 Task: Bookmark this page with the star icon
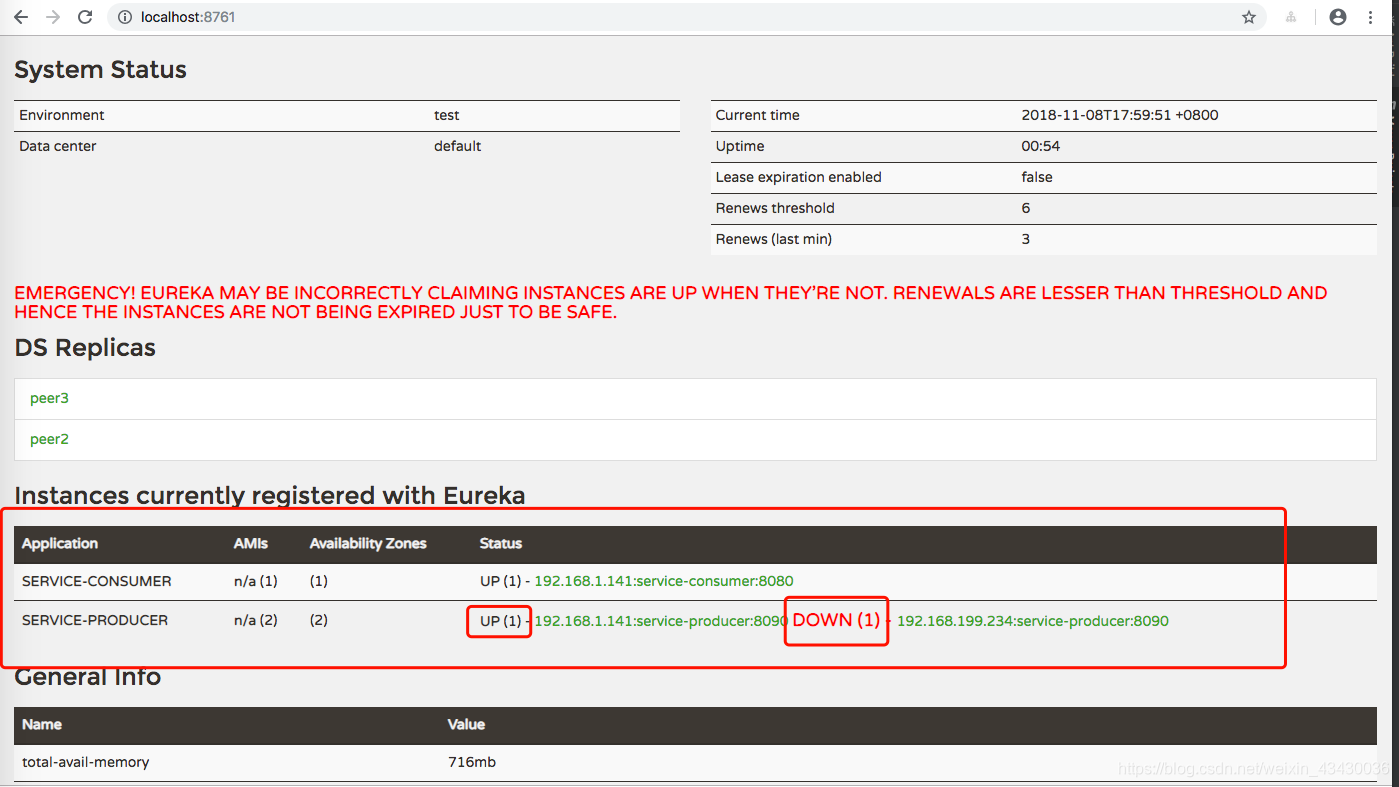point(1249,17)
